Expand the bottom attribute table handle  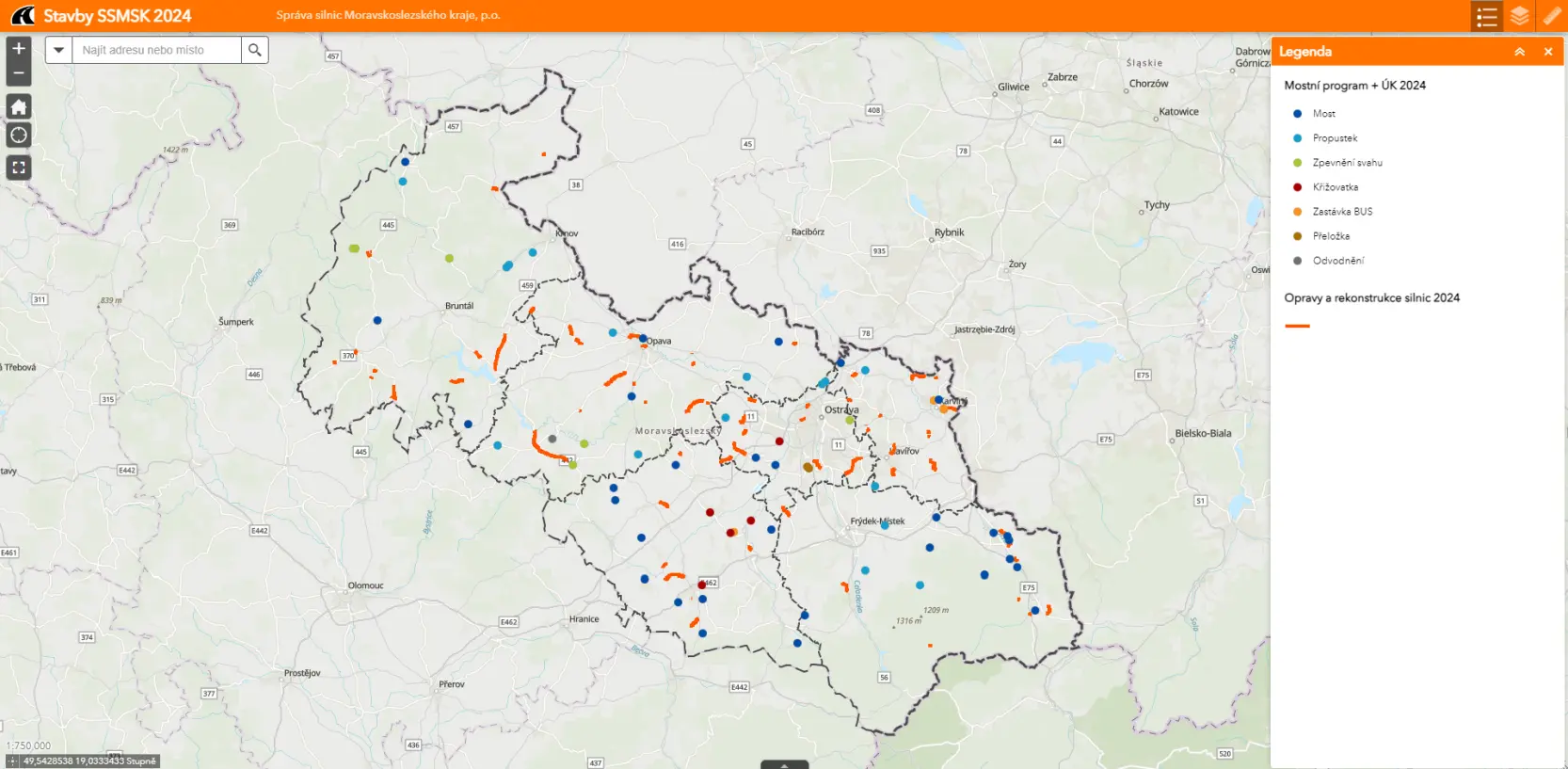[x=784, y=764]
